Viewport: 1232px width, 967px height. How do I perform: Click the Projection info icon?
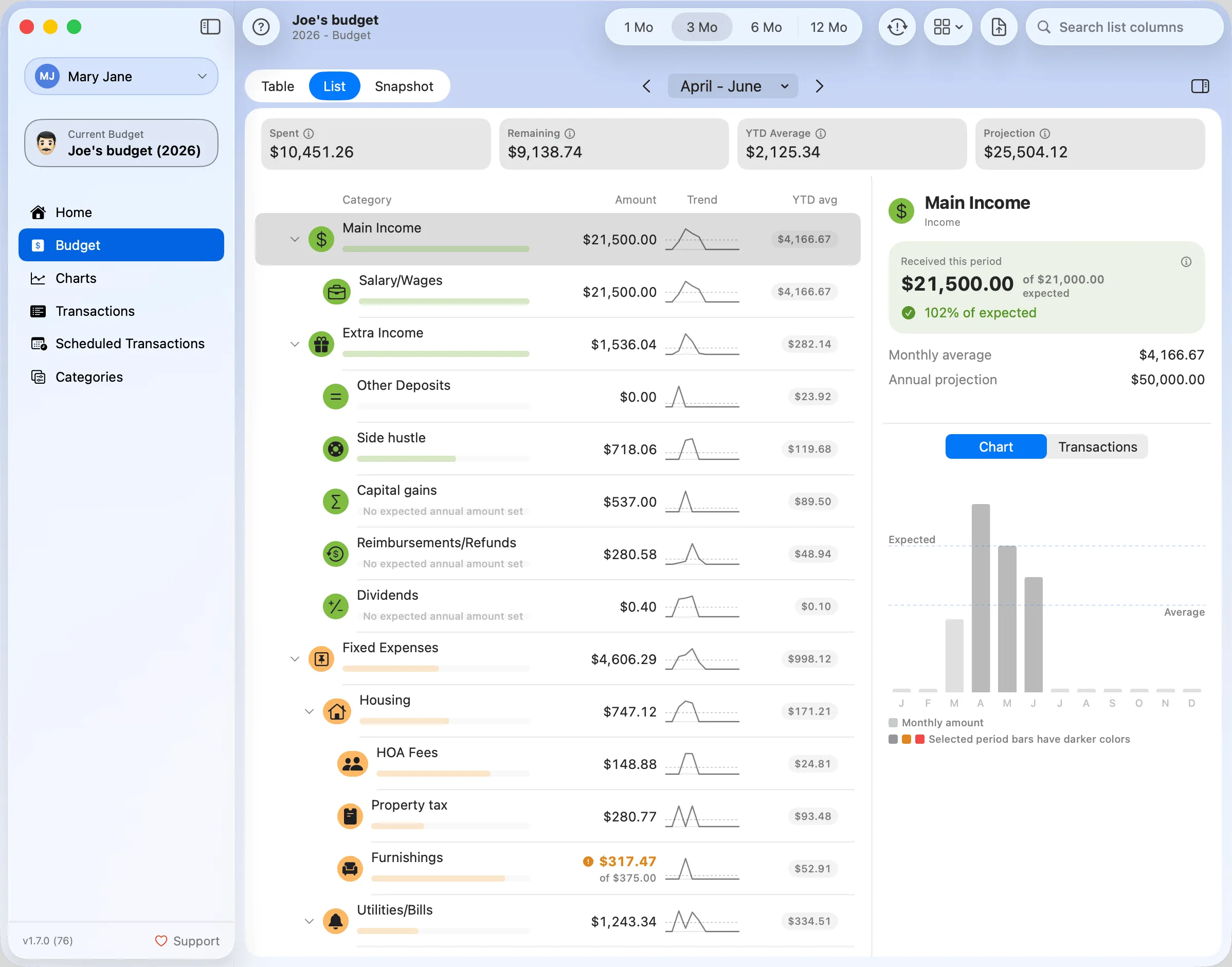[1045, 134]
